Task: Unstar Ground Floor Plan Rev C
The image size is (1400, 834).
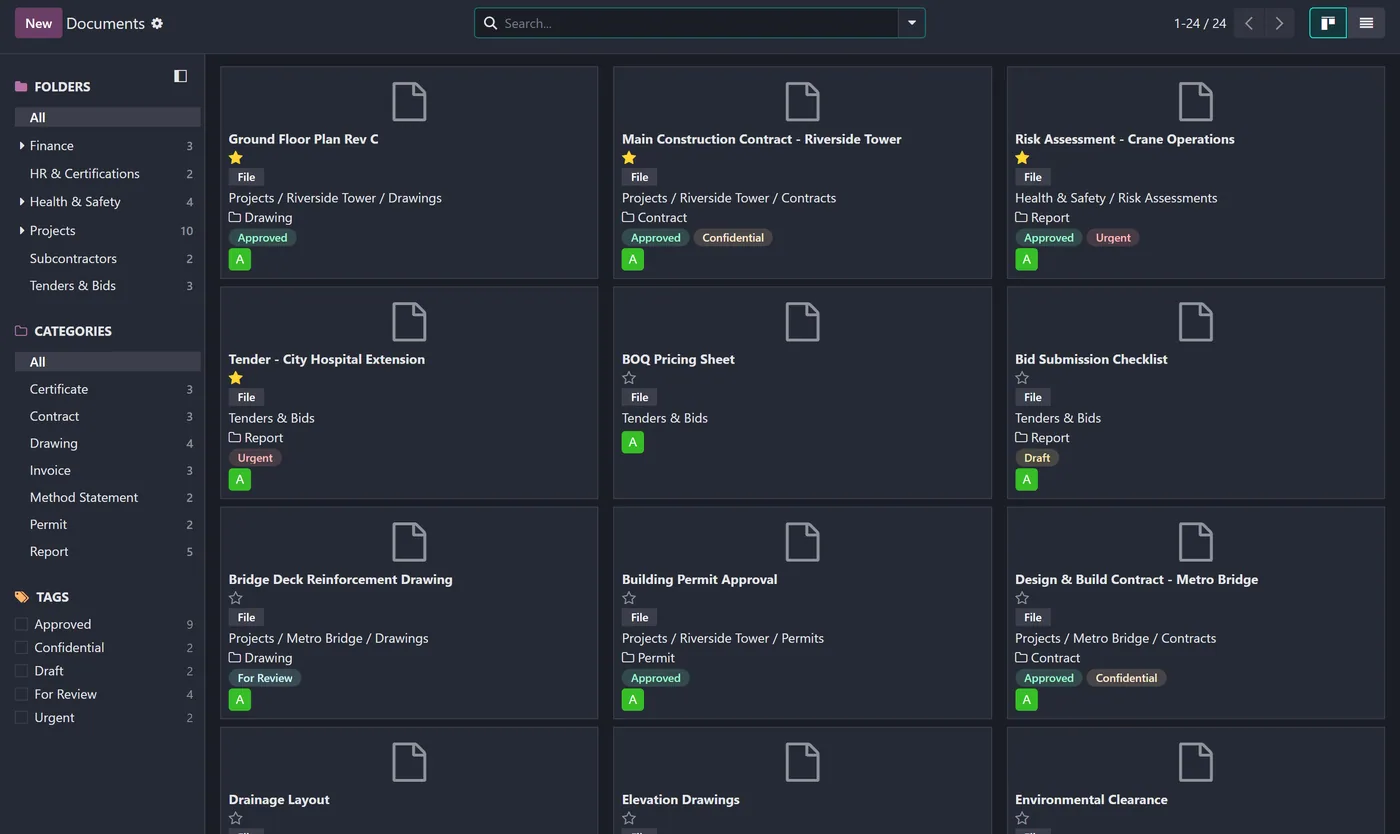Action: pos(236,158)
